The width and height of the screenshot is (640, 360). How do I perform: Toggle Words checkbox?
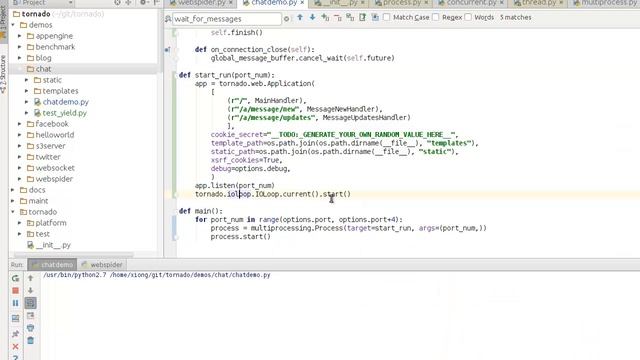click(x=468, y=17)
